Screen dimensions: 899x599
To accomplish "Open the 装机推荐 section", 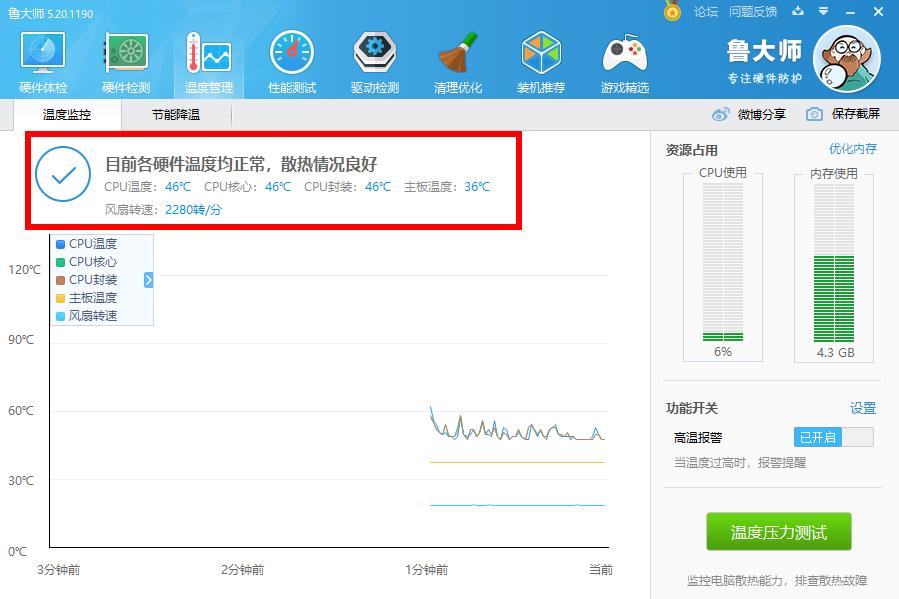I will click(x=540, y=60).
